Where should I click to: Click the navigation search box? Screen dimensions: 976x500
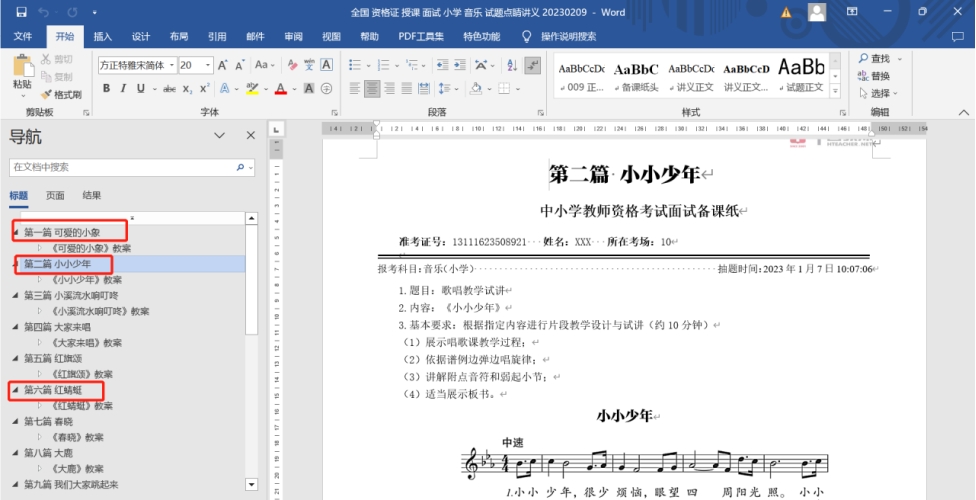click(x=120, y=167)
